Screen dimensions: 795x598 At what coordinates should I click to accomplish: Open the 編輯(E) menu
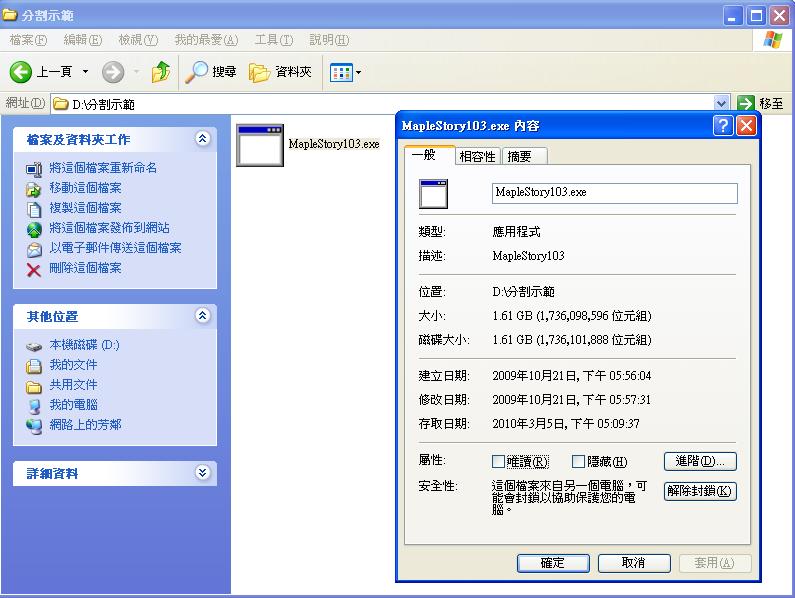pyautogui.click(x=83, y=40)
